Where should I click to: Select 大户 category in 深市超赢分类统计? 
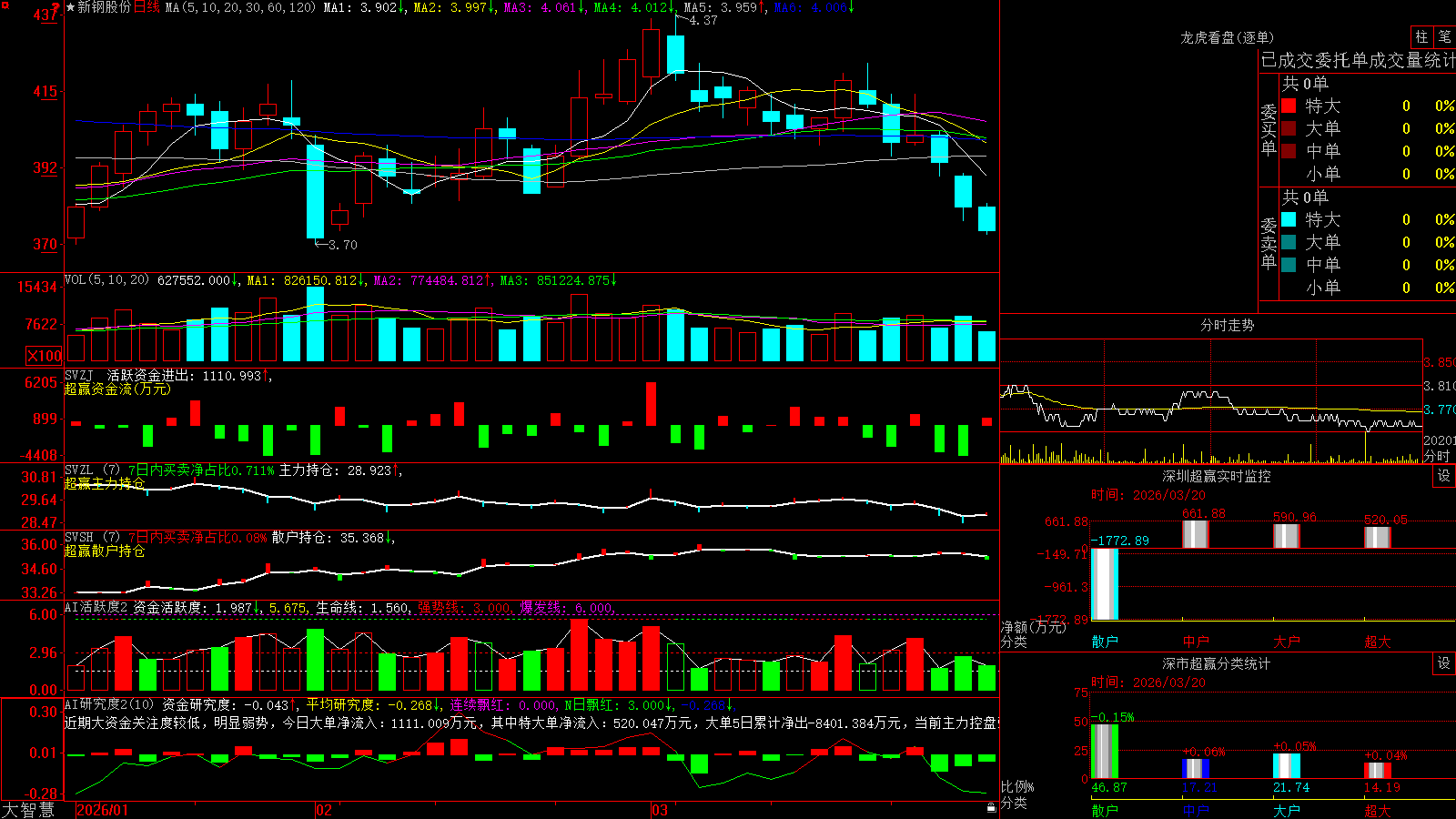pos(1287,810)
